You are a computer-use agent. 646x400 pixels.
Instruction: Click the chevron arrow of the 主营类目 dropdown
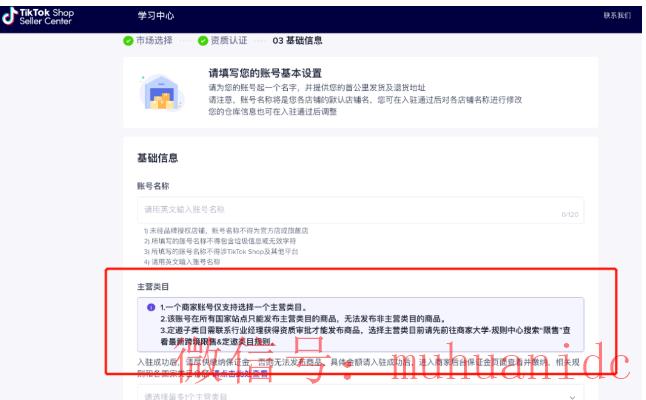pyautogui.click(x=572, y=397)
